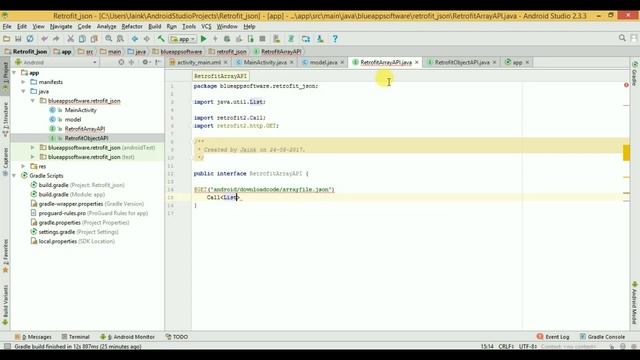Open the Terminal tool window
This screenshot has height=360, width=640.
click(76, 337)
